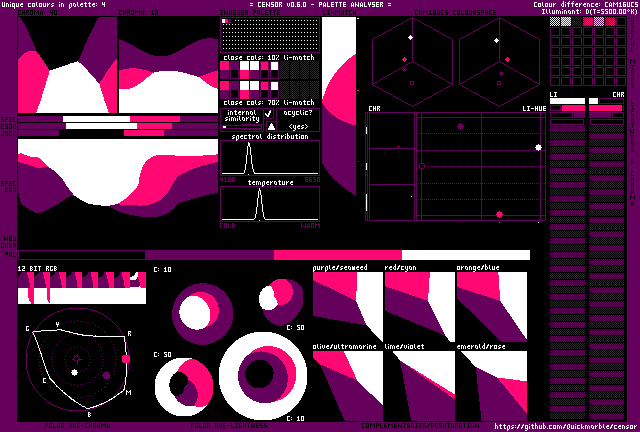Screen dimensions: 640x432
Task: Click the emerald/rose complementaries panel
Action: click(491, 385)
